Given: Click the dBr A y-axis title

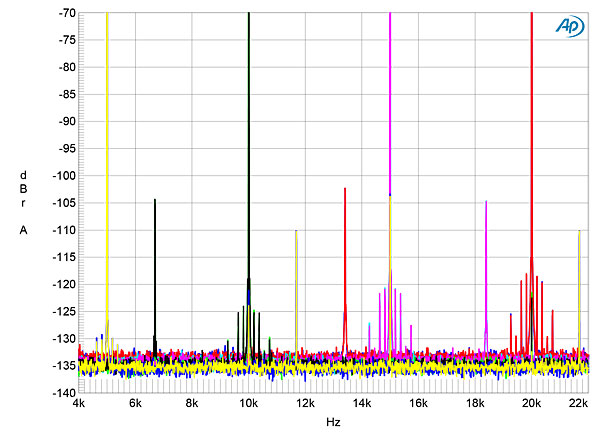Looking at the screenshot, I should coord(23,202).
